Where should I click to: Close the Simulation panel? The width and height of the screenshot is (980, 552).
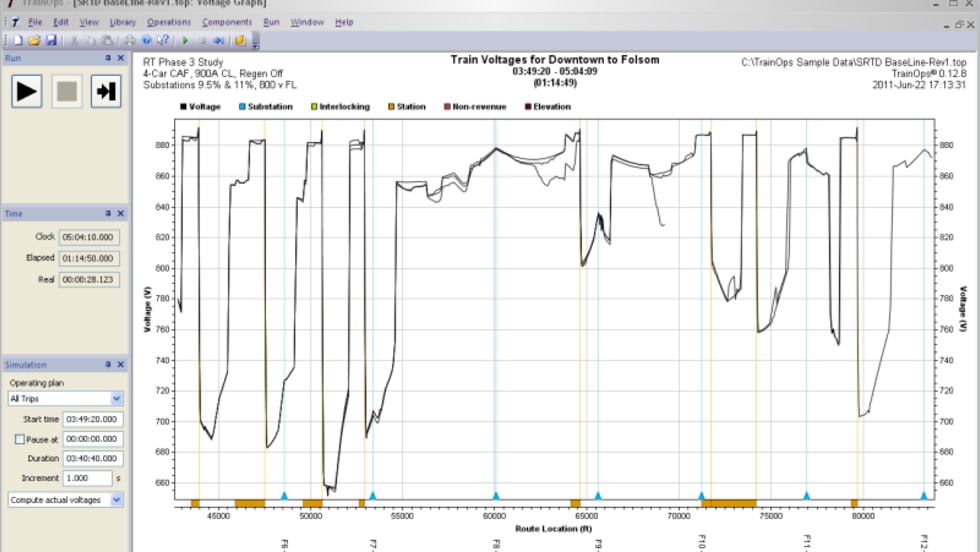[x=121, y=365]
